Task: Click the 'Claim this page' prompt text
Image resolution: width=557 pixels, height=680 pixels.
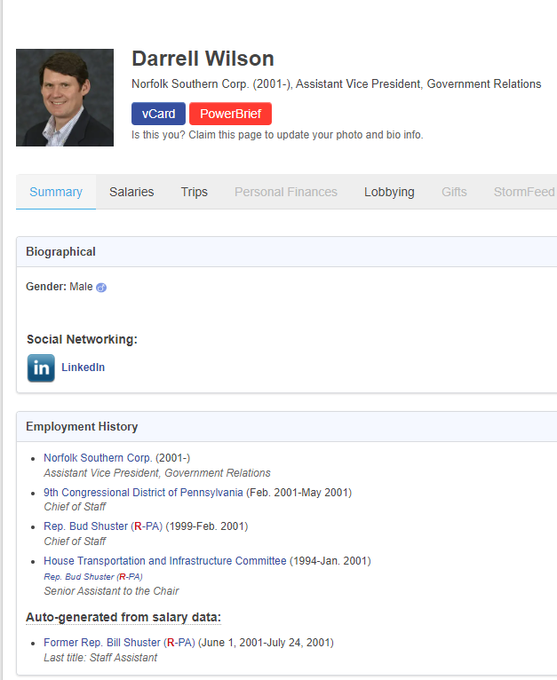Action: 277,135
